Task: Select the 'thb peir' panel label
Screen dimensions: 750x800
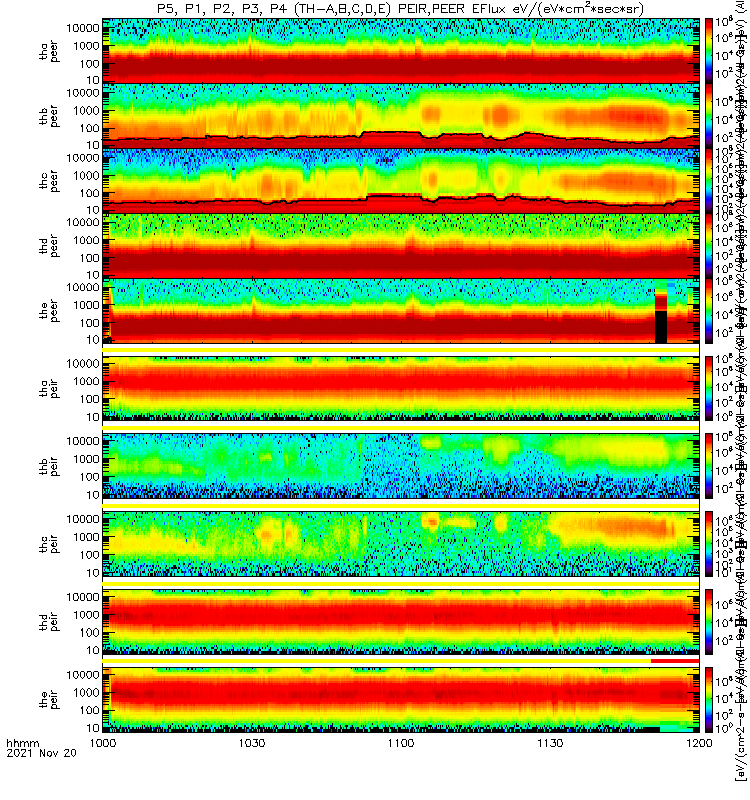Action: coord(49,466)
